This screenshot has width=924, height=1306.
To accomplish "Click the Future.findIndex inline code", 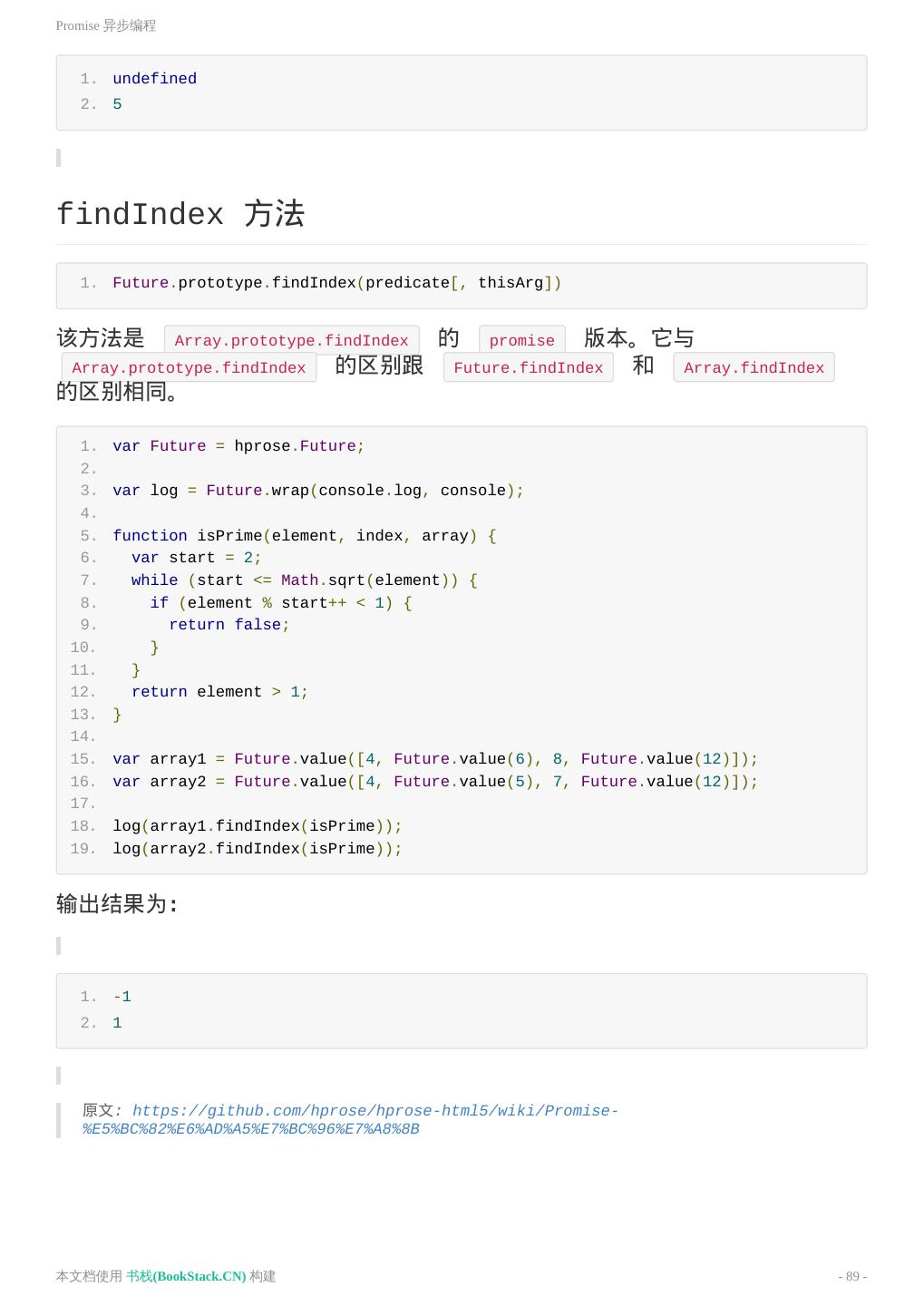I will click(x=528, y=368).
